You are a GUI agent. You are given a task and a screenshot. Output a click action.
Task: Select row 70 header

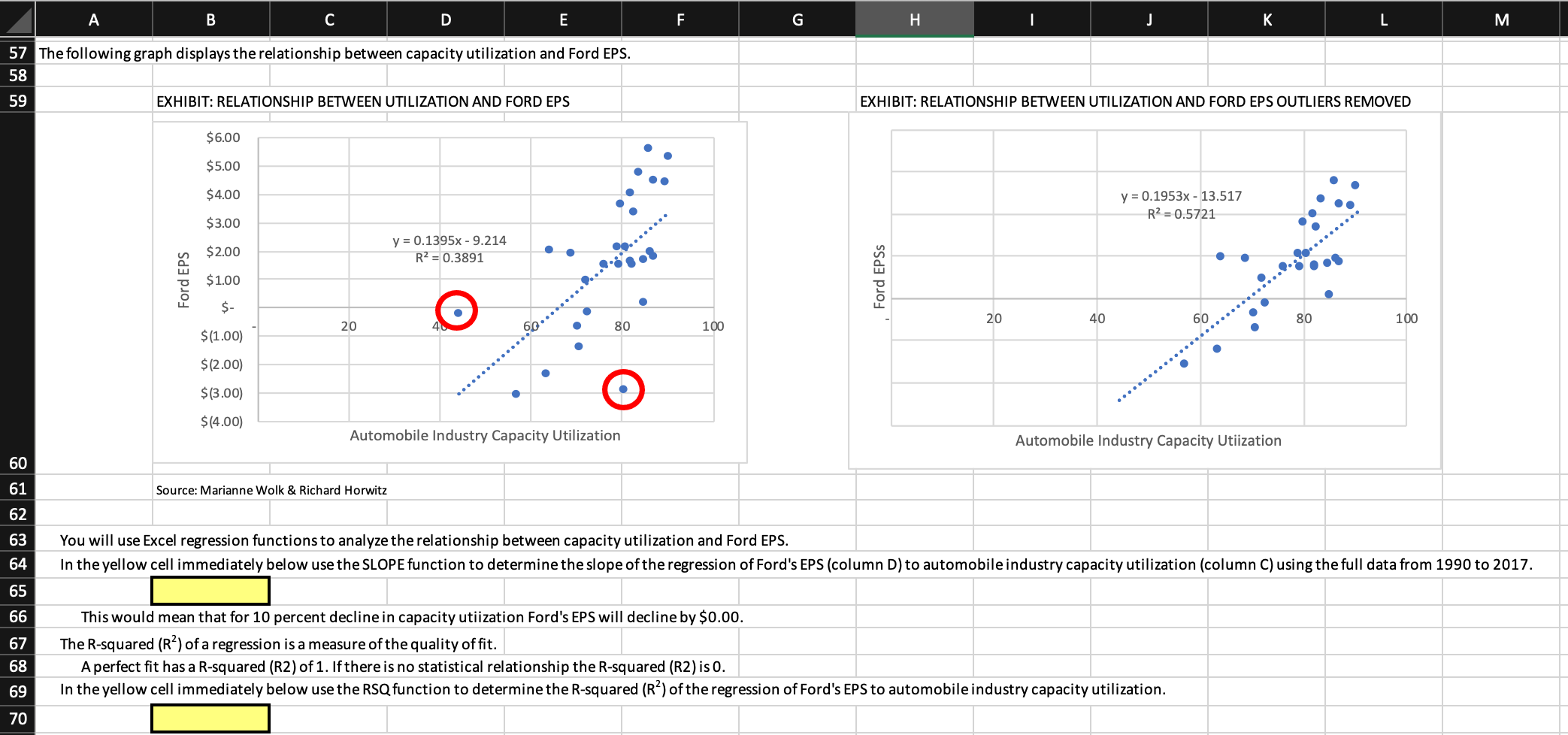(17, 718)
